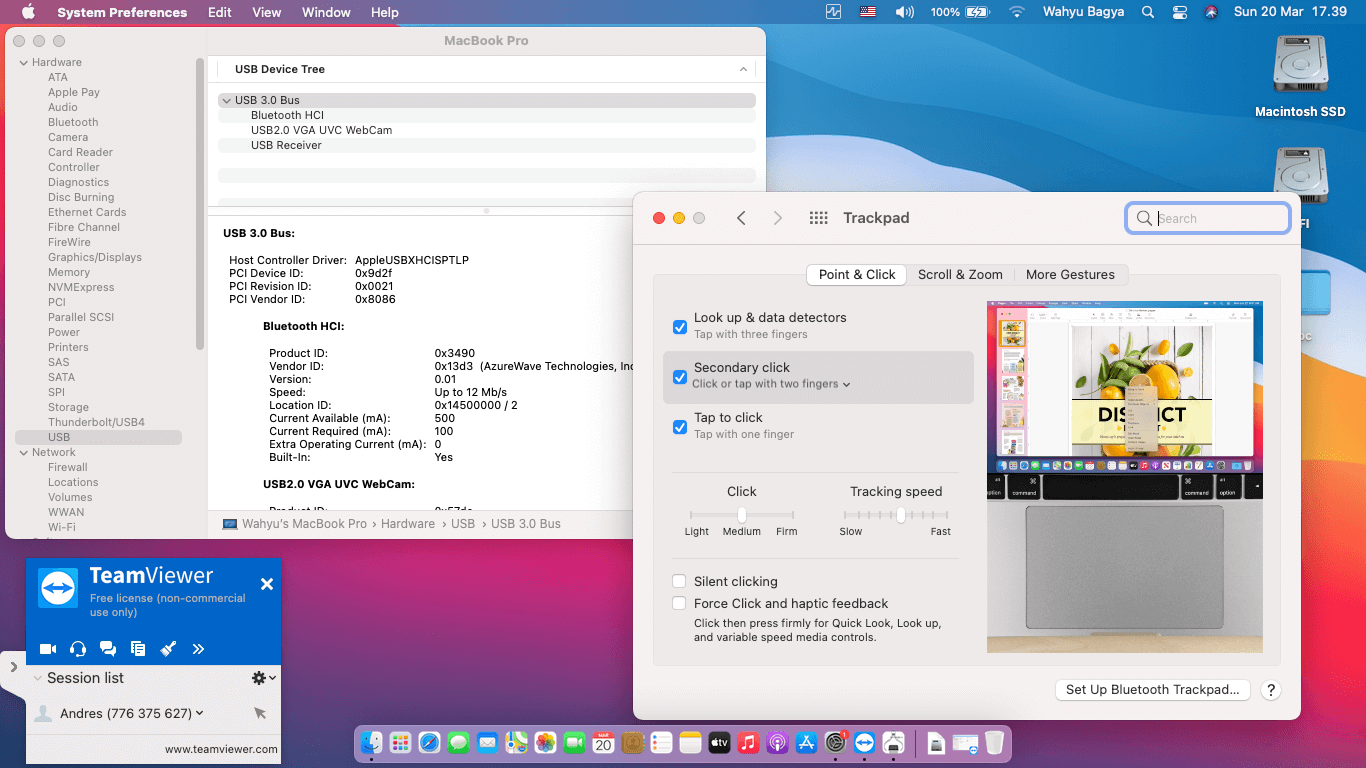The width and height of the screenshot is (1366, 768).
Task: Collapse the Session list section
Action: (38, 678)
